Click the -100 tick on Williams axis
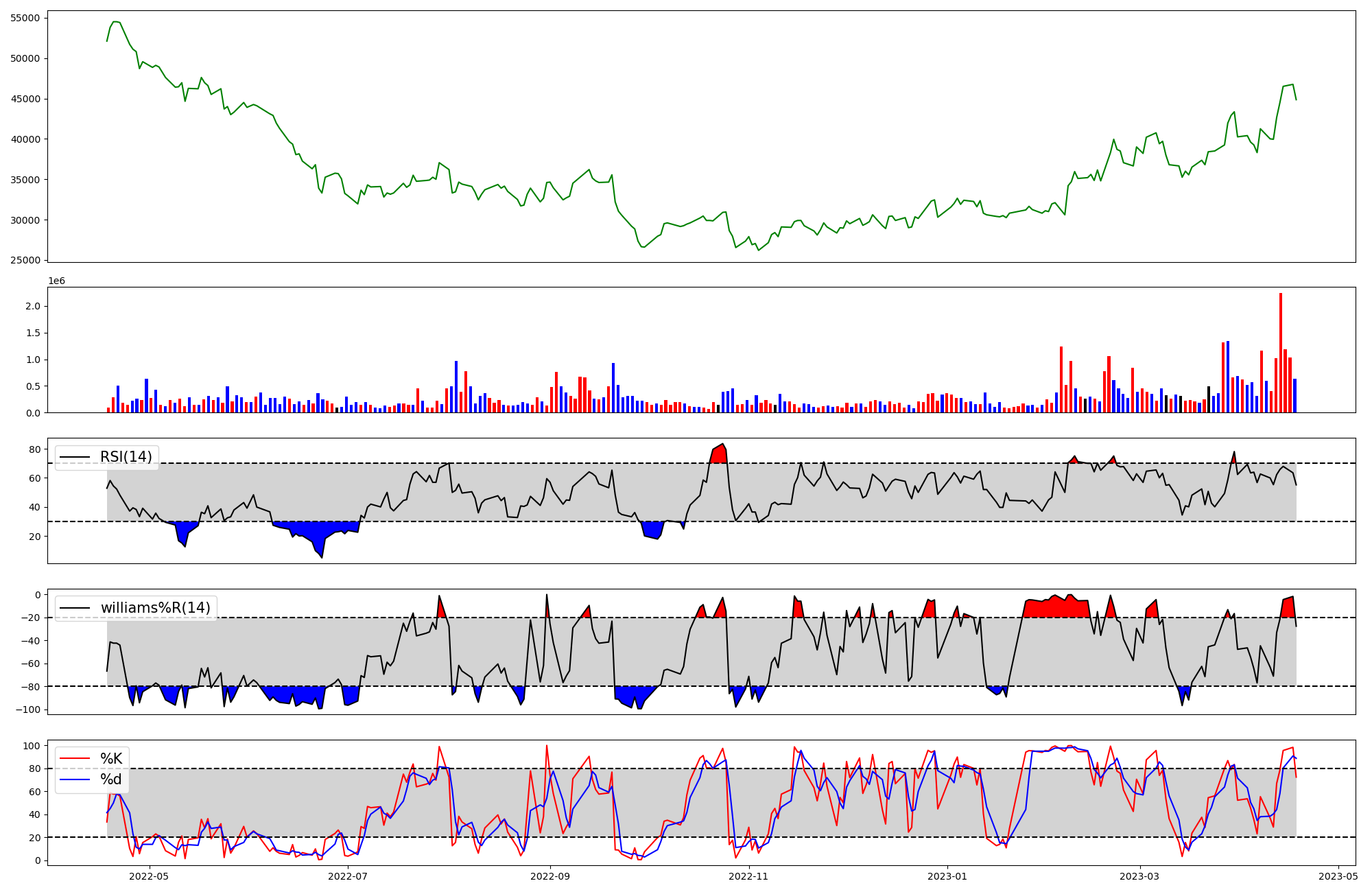 coord(29,709)
